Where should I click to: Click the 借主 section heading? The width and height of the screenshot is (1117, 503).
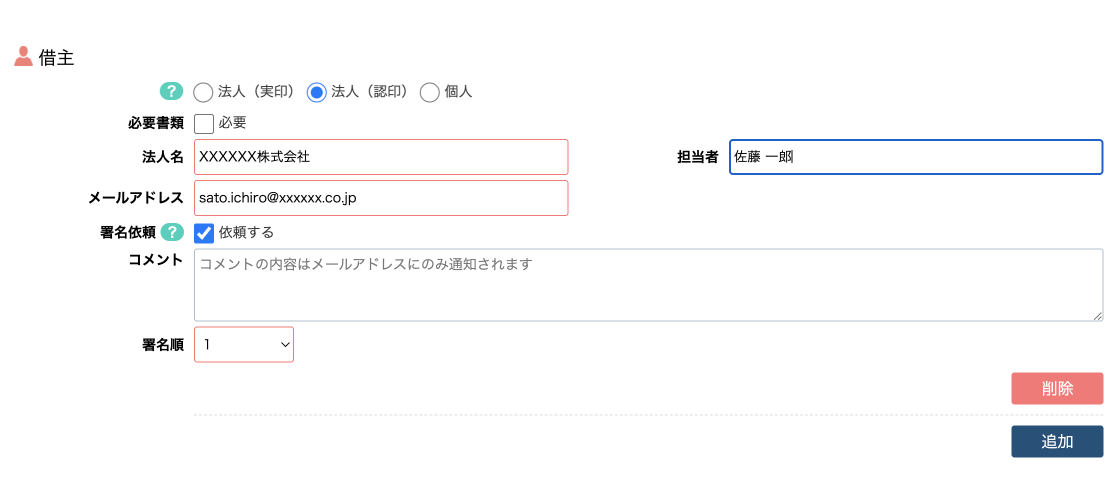coord(56,58)
